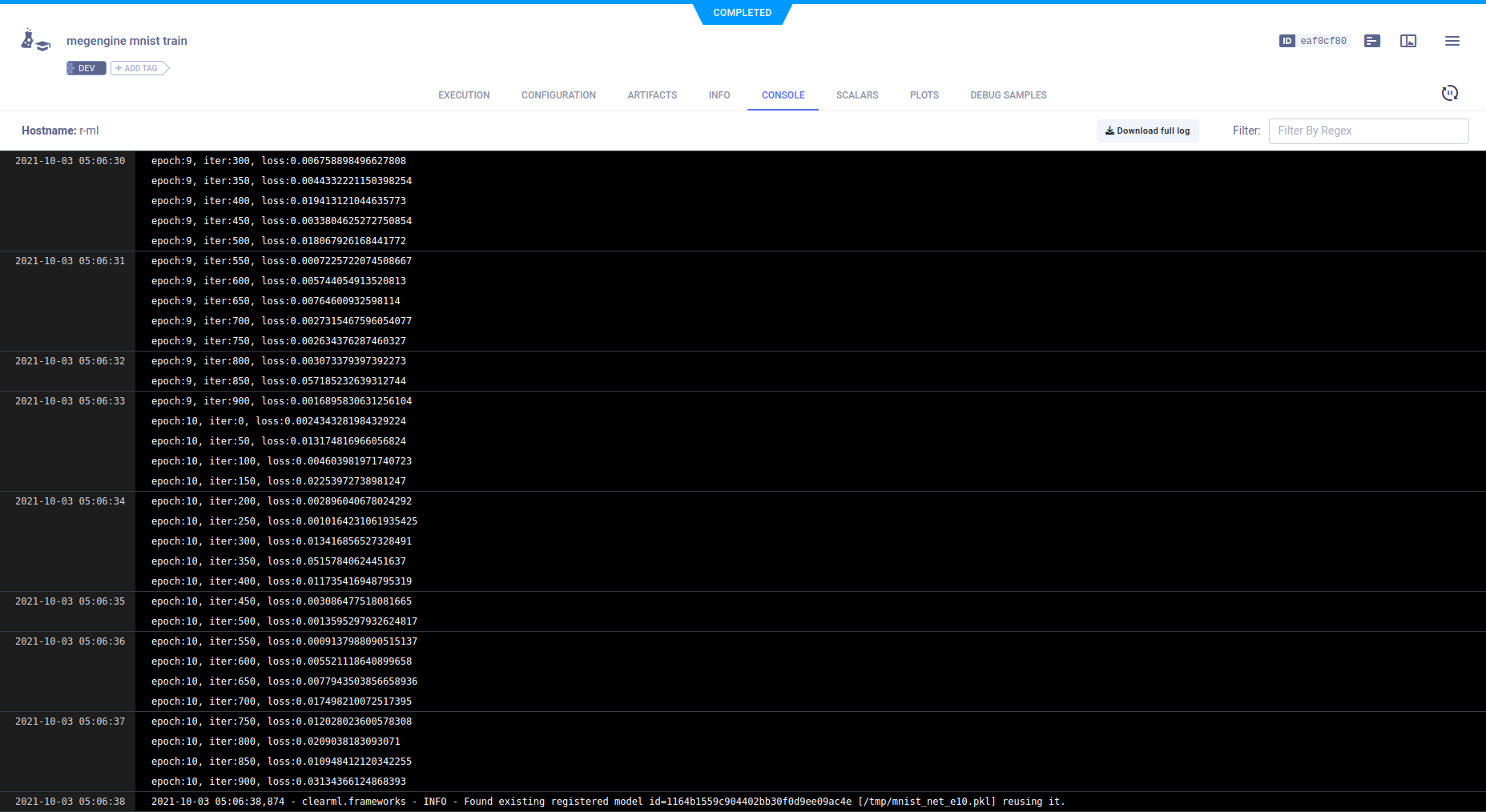Select the Console tab

783,95
